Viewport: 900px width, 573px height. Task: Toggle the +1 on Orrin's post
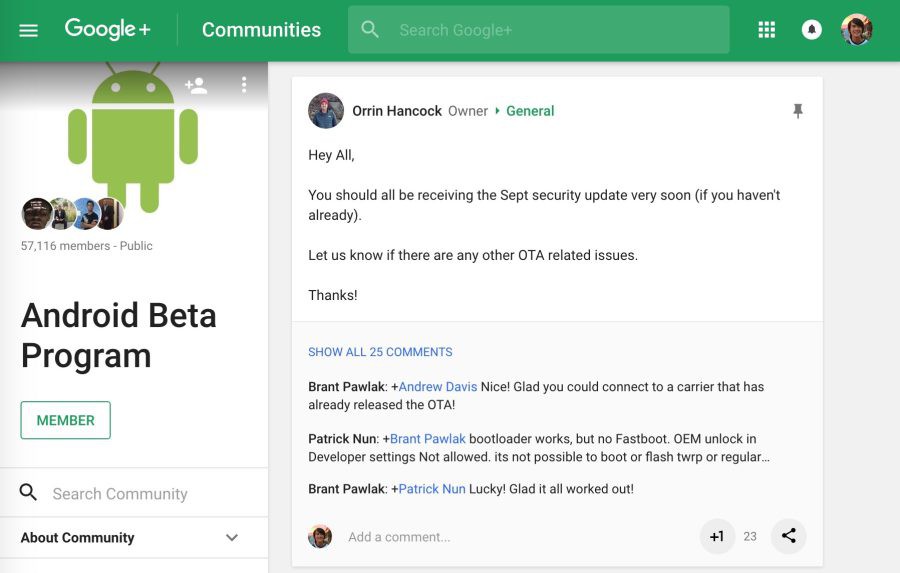coord(717,536)
